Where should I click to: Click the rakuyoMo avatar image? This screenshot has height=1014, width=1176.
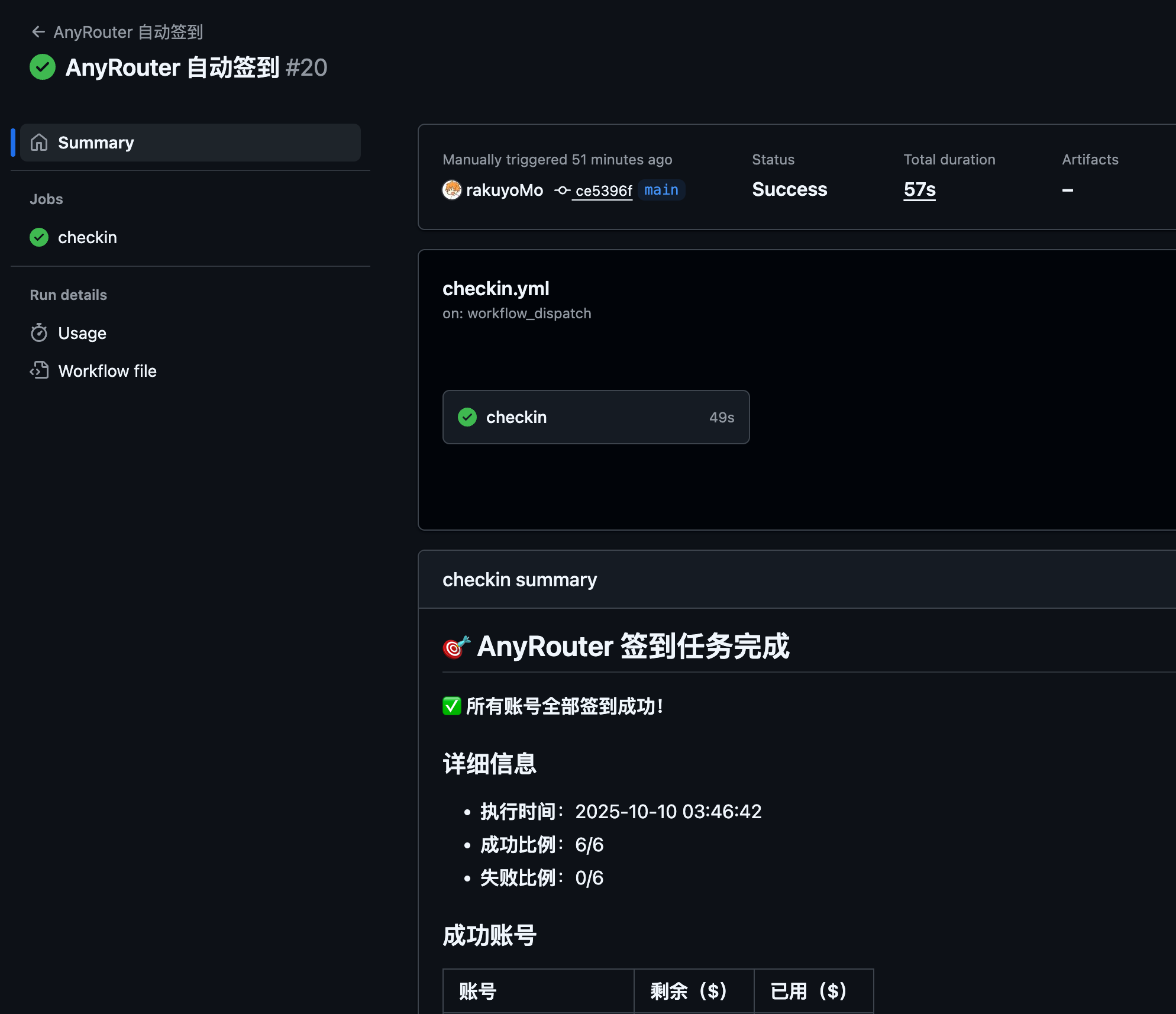point(452,190)
